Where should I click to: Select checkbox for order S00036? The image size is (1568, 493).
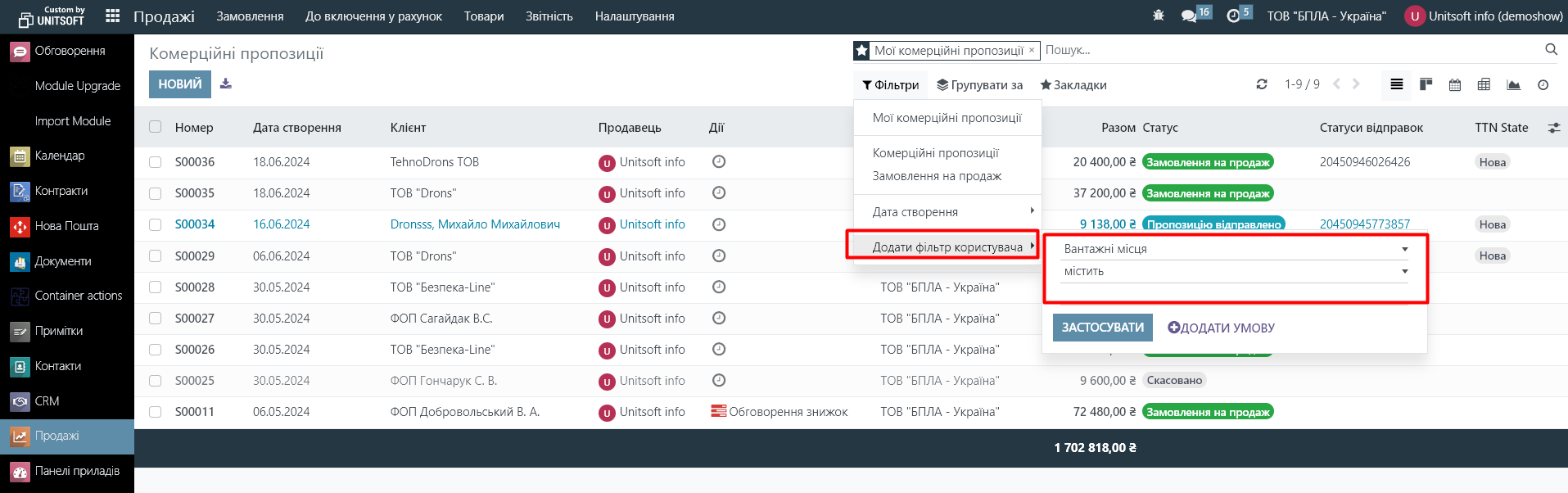point(156,162)
